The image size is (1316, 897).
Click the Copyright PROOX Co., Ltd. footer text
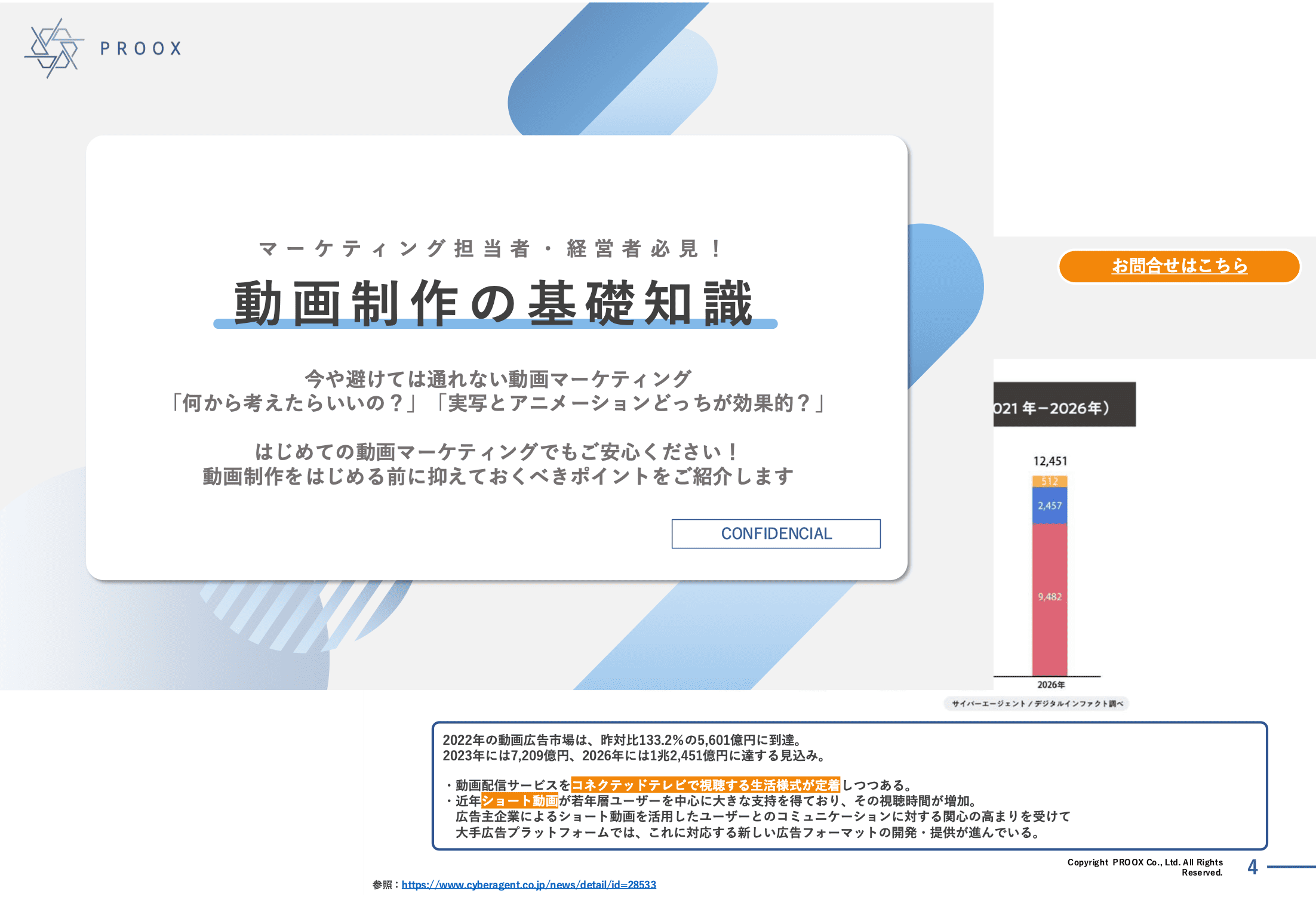pos(1145,867)
